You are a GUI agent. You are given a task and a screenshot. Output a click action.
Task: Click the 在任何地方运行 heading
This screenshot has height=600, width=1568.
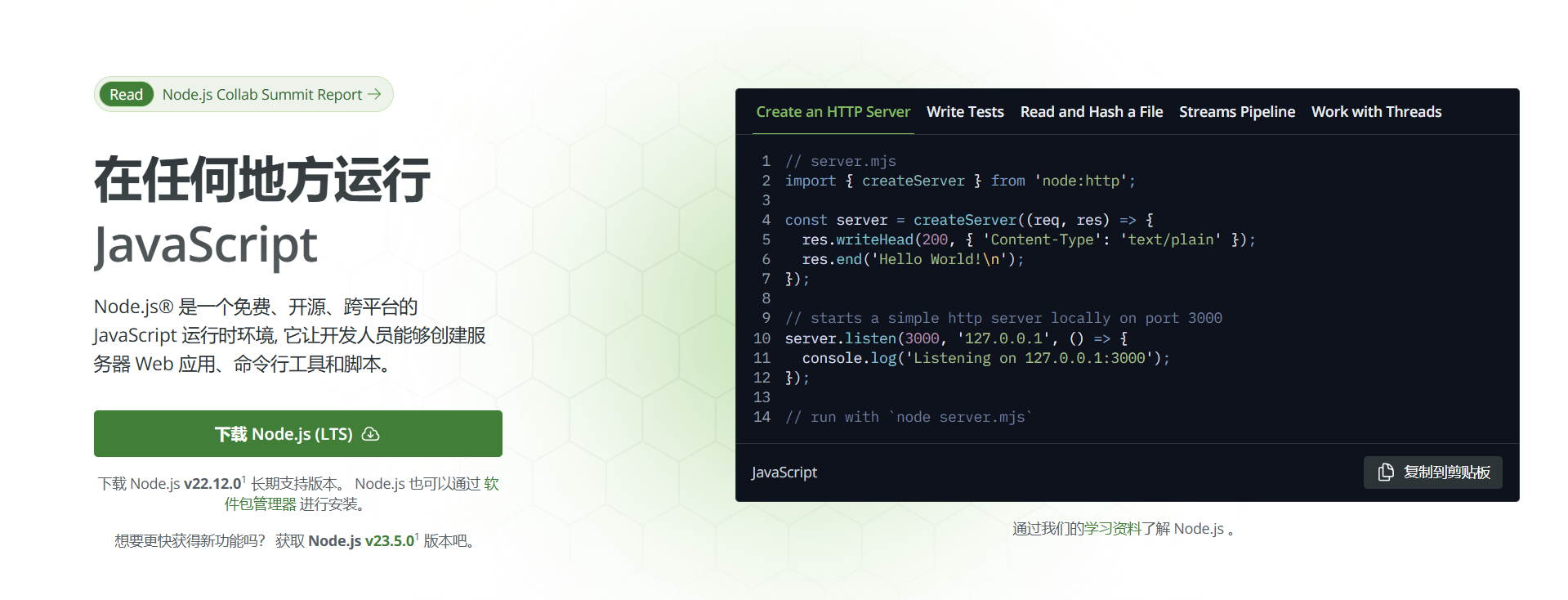point(262,180)
